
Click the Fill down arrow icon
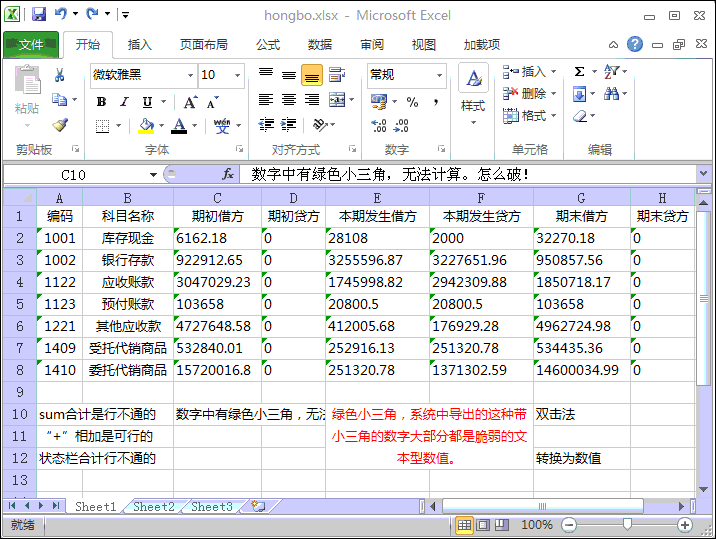(579, 94)
